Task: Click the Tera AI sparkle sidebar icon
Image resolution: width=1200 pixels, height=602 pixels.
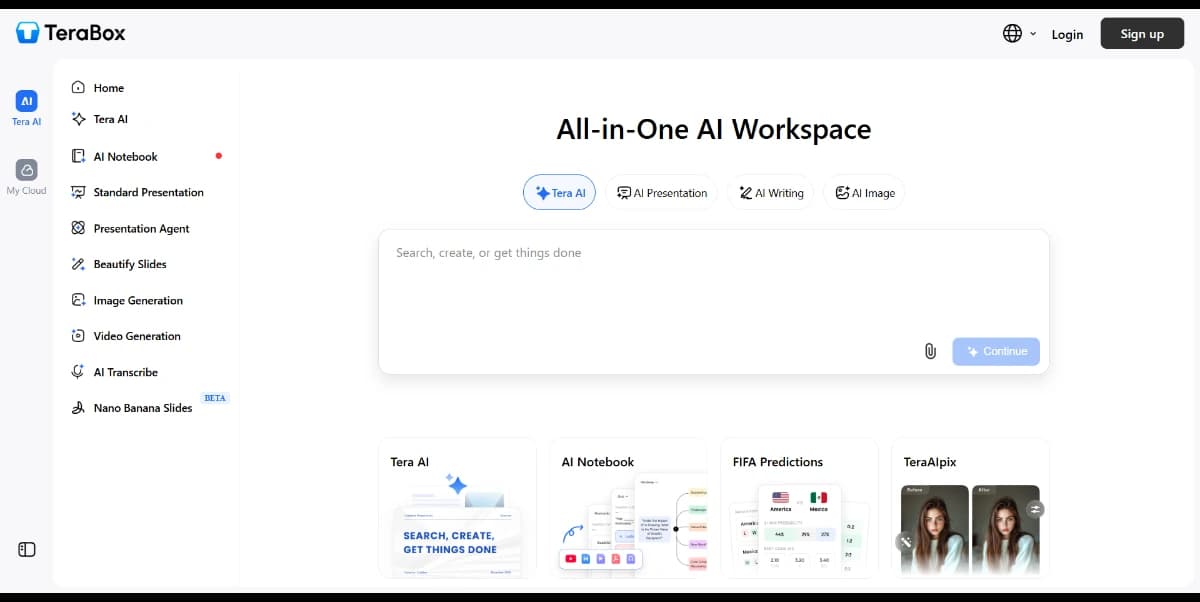Action: pos(78,119)
